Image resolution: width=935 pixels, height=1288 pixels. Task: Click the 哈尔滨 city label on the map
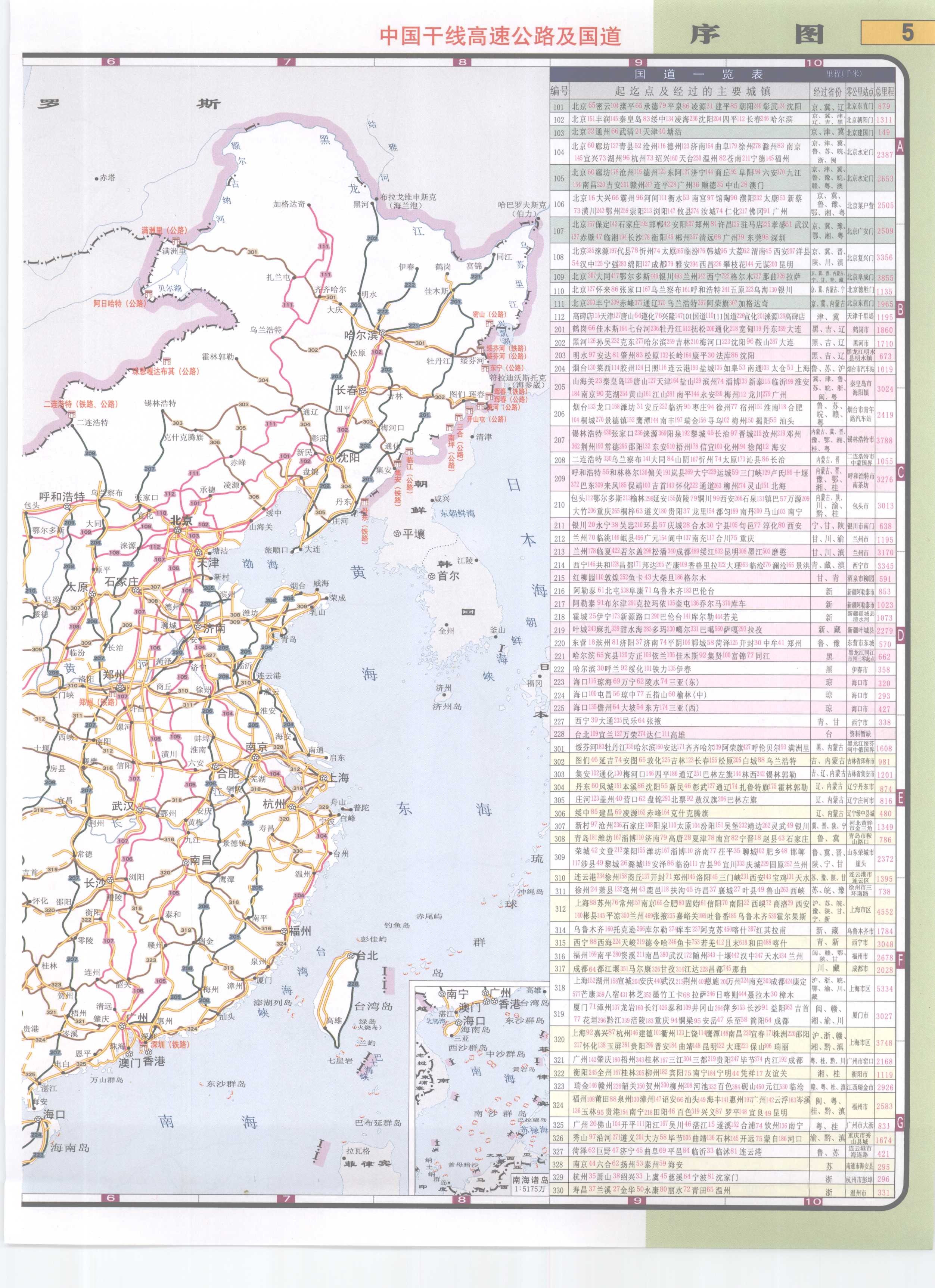coord(361,335)
